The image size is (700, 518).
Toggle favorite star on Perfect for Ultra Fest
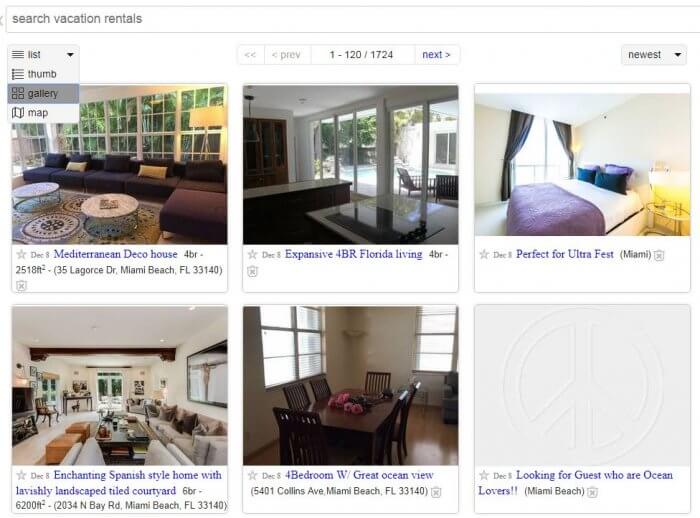pyautogui.click(x=484, y=255)
